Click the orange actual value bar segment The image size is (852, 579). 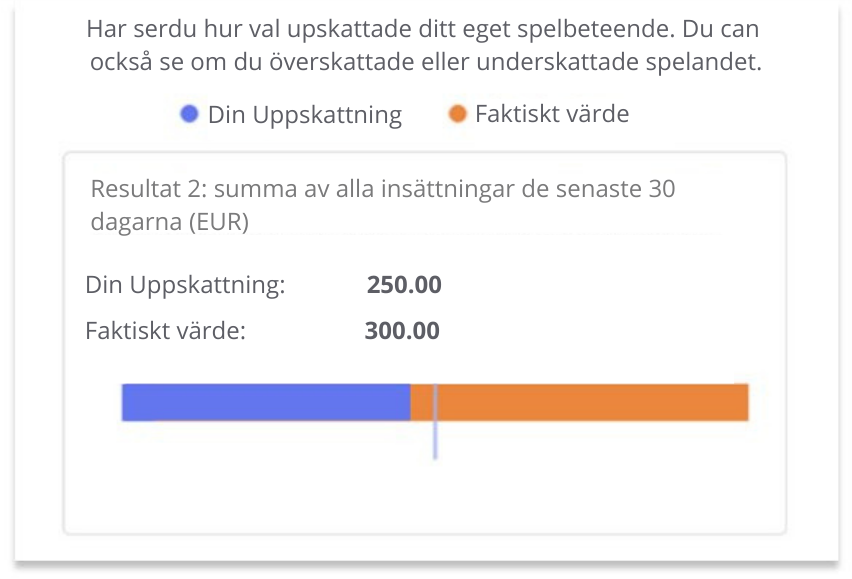pos(579,402)
